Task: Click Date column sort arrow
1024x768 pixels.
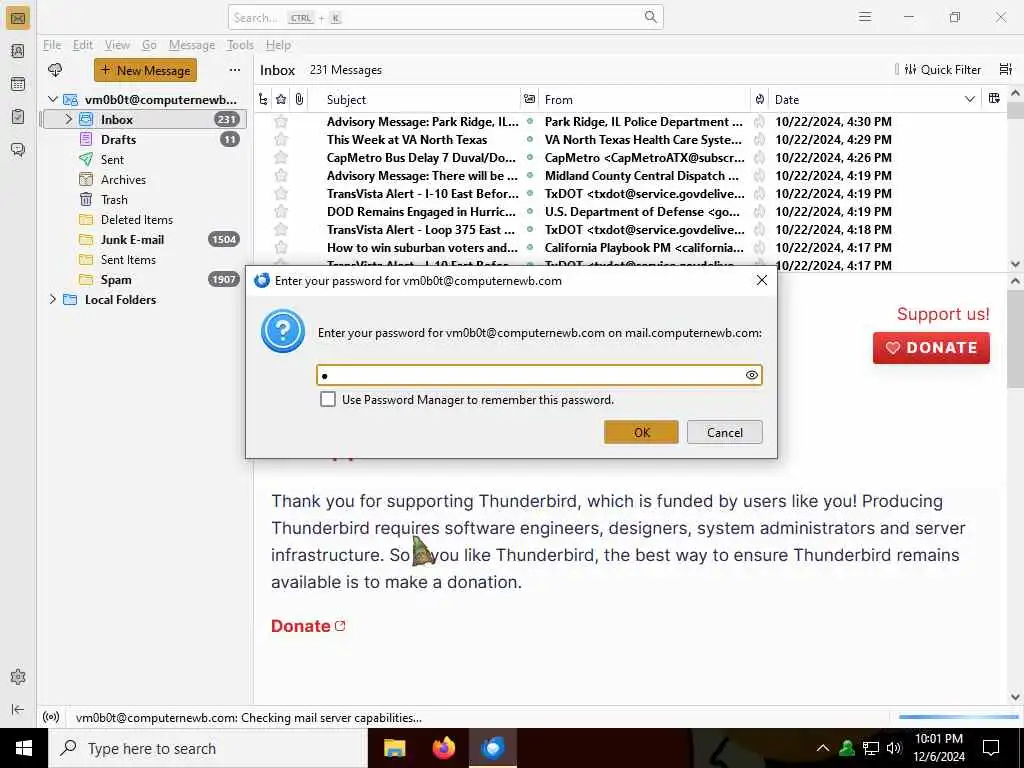Action: click(970, 99)
